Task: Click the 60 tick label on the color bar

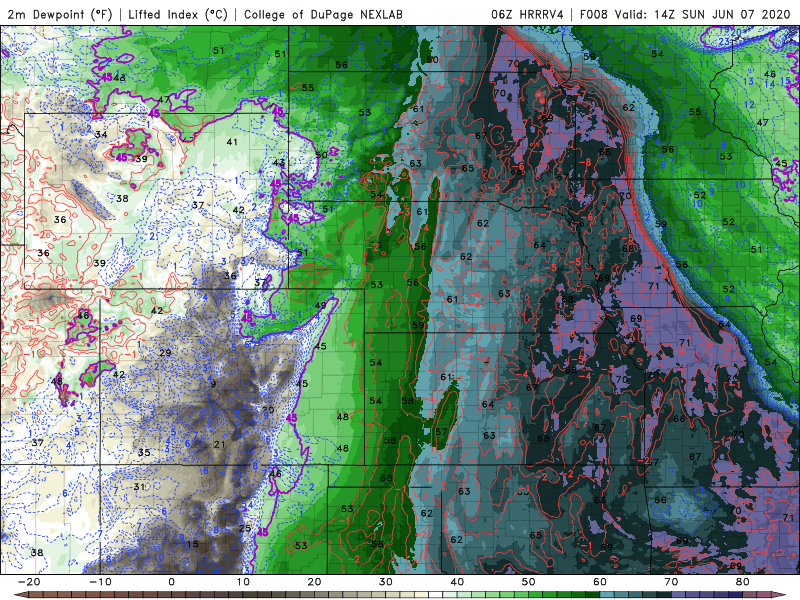Action: [600, 582]
